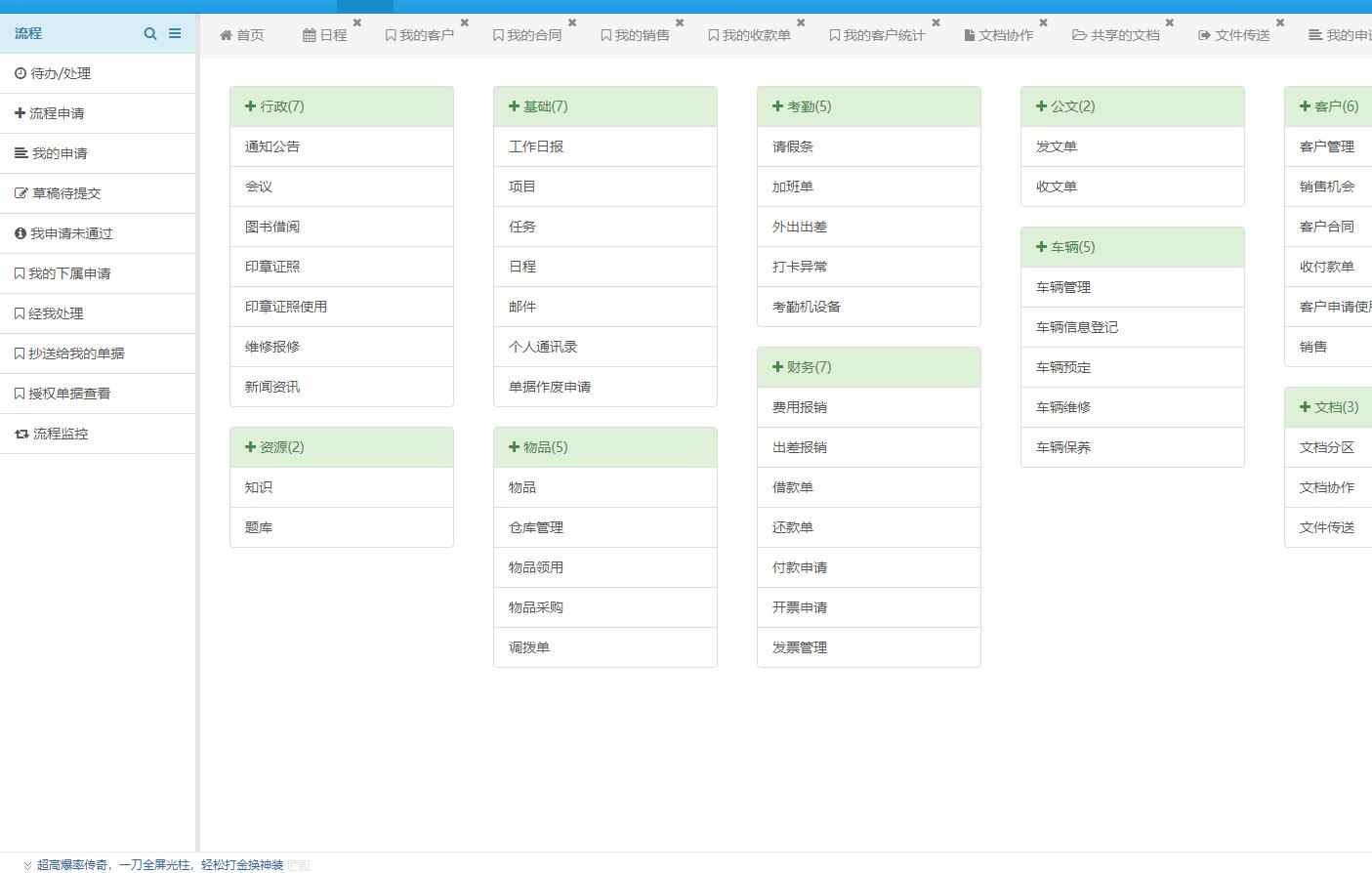Close the 我的收款单 tab

point(801,22)
